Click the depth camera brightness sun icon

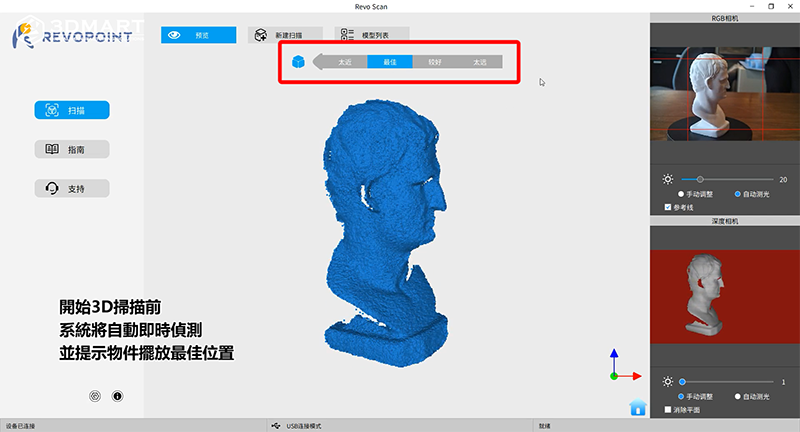(x=668, y=382)
